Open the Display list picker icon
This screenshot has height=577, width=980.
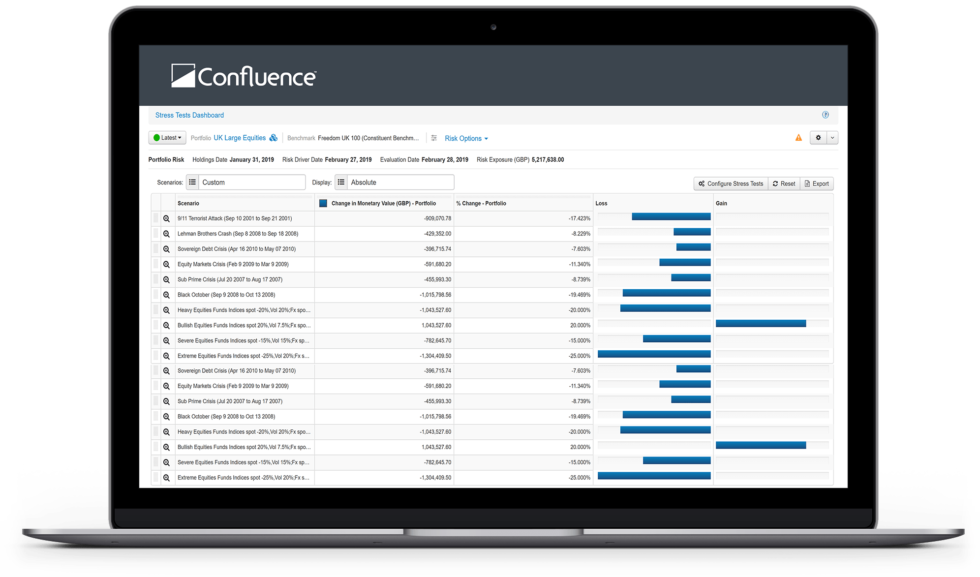click(341, 183)
